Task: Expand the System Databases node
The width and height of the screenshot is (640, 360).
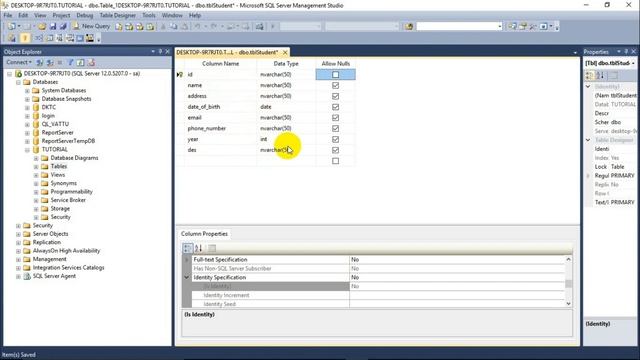Action: pyautogui.click(x=27, y=91)
